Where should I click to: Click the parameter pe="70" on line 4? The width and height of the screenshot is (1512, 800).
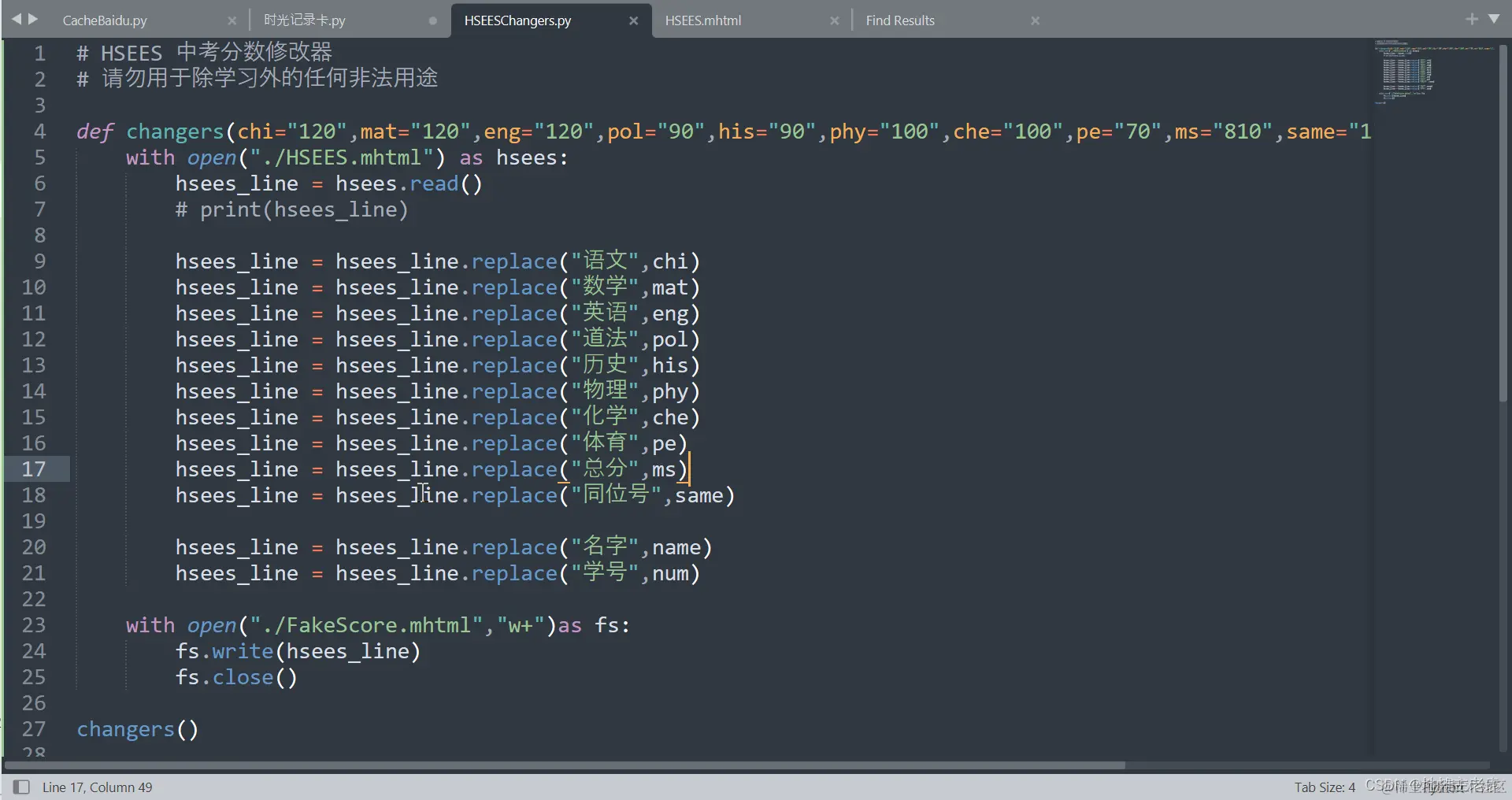[1118, 131]
